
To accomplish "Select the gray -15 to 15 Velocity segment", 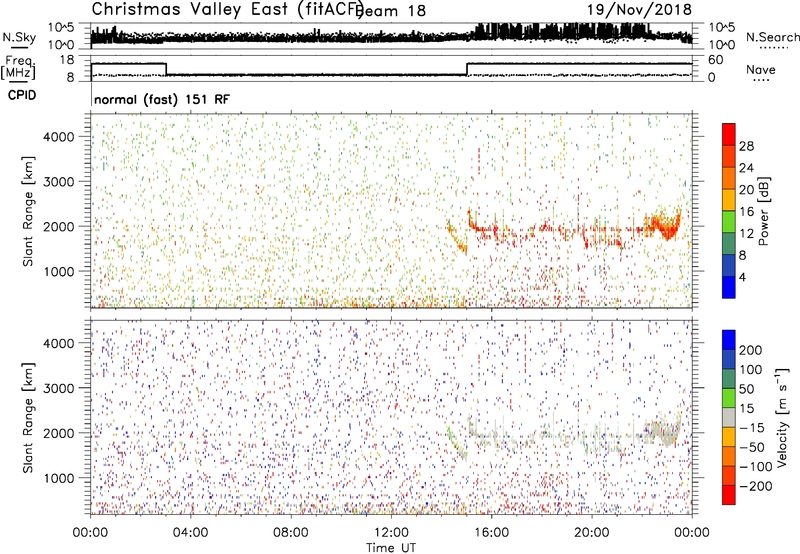I will pos(729,418).
